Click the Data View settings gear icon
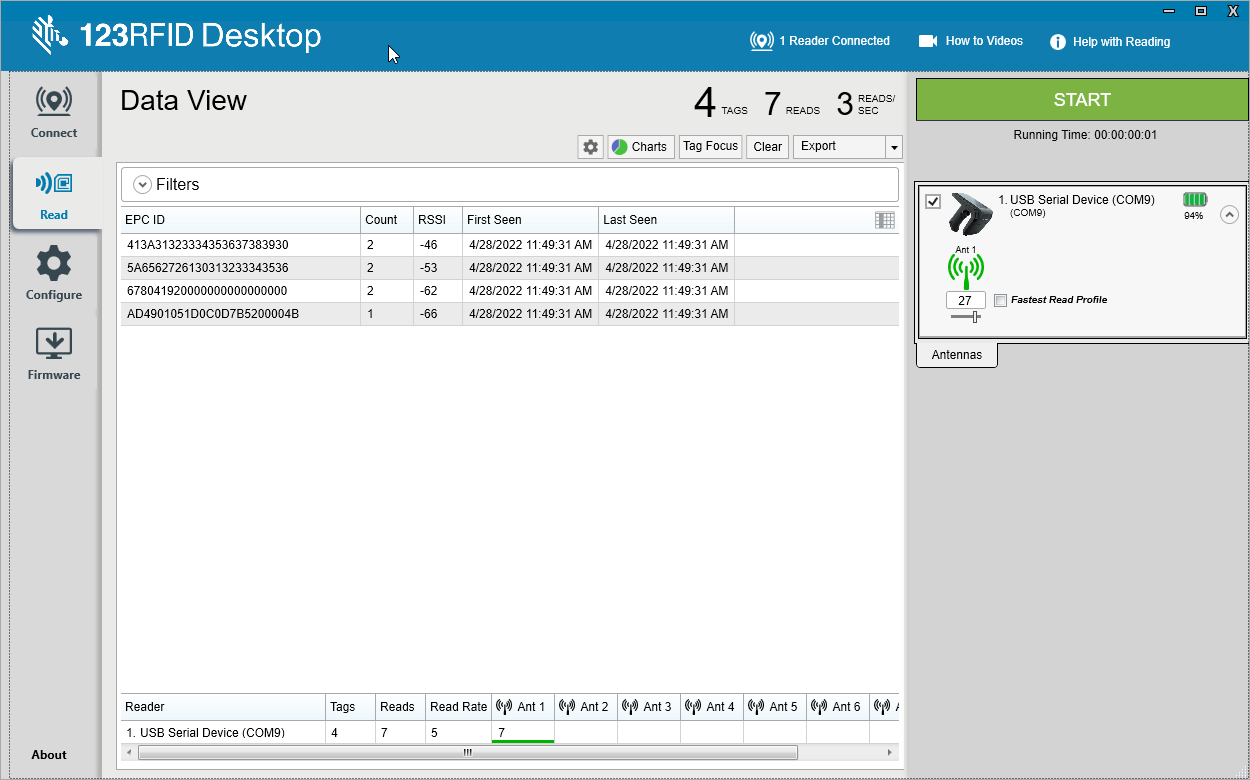Screen dimensions: 1250x780 click(x=590, y=147)
